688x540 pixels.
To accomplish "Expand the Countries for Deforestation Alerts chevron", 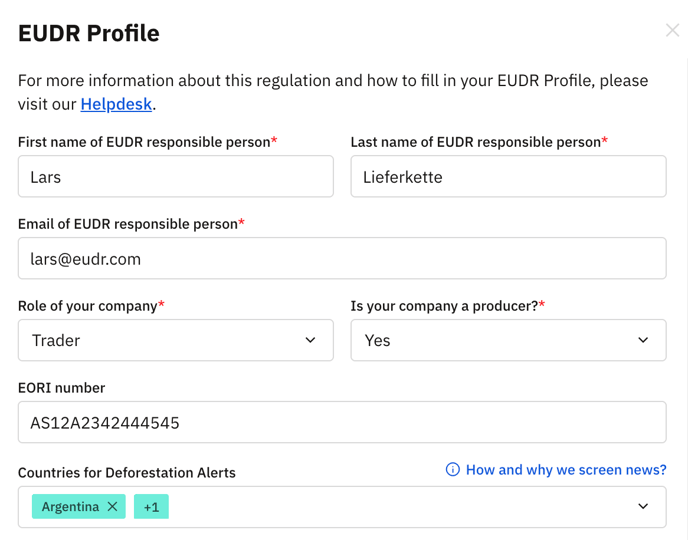I will [x=643, y=507].
